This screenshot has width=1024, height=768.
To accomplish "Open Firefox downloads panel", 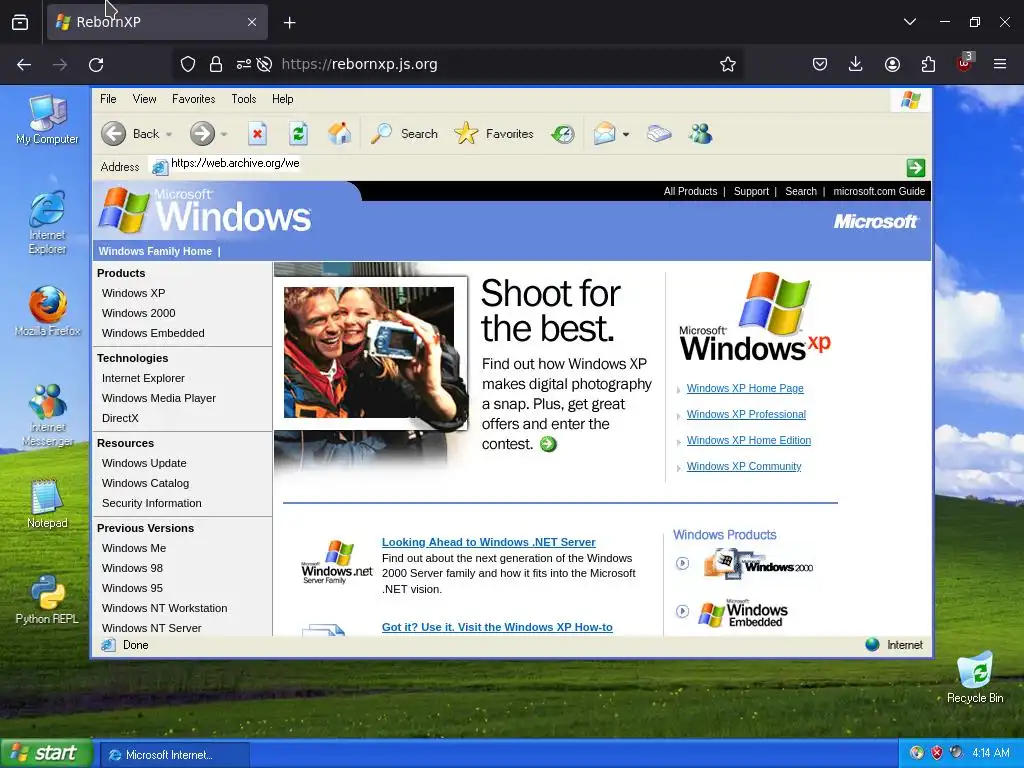I will (x=856, y=64).
